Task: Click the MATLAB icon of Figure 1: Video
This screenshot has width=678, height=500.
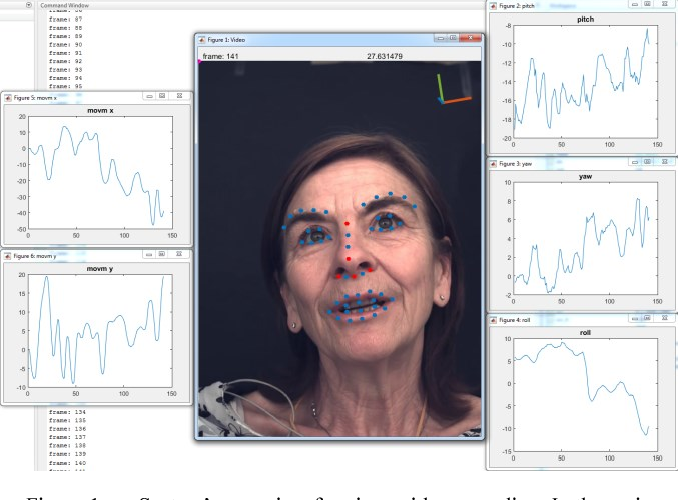Action: click(x=201, y=40)
